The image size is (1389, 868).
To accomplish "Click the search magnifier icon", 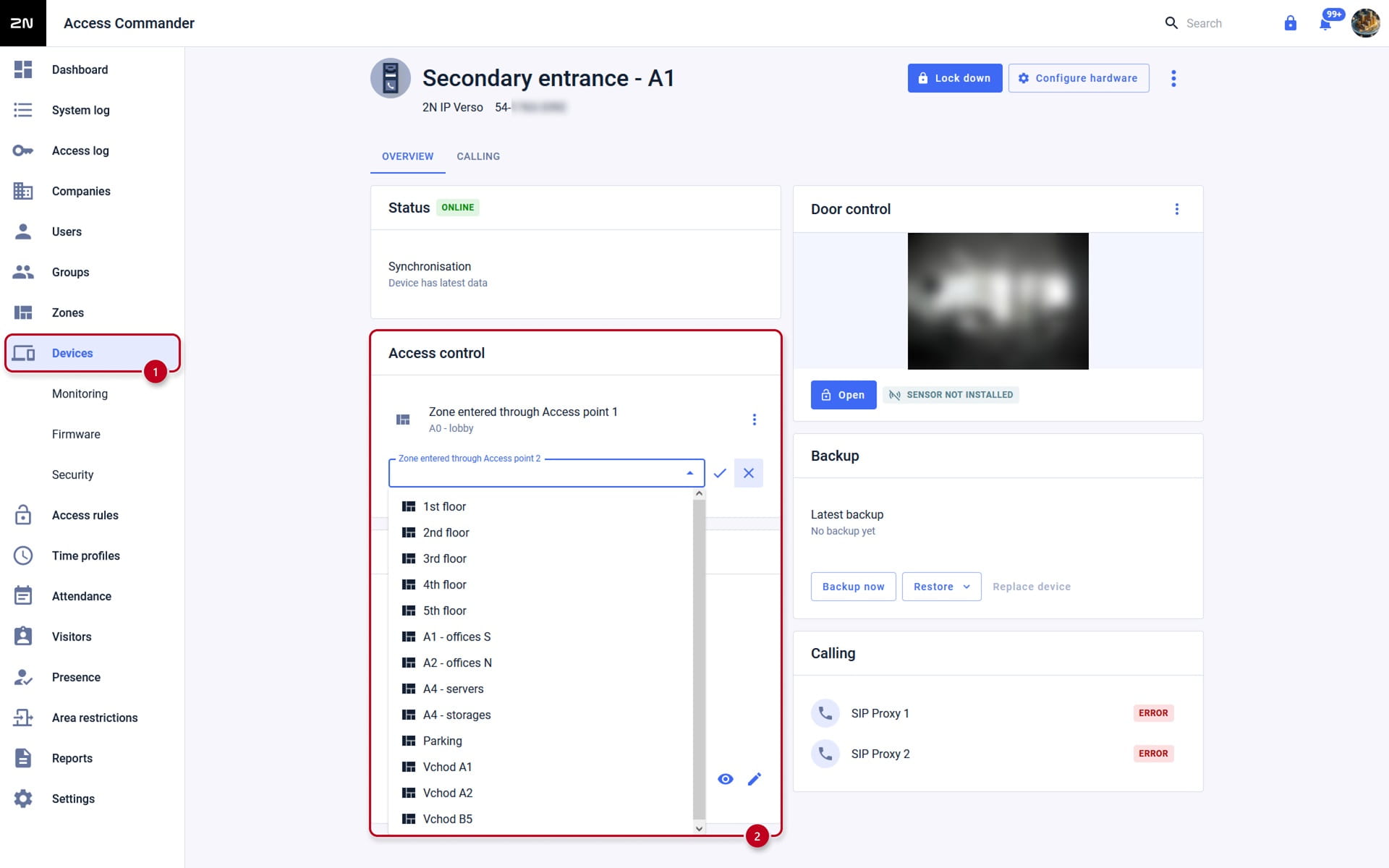I will click(x=1171, y=23).
